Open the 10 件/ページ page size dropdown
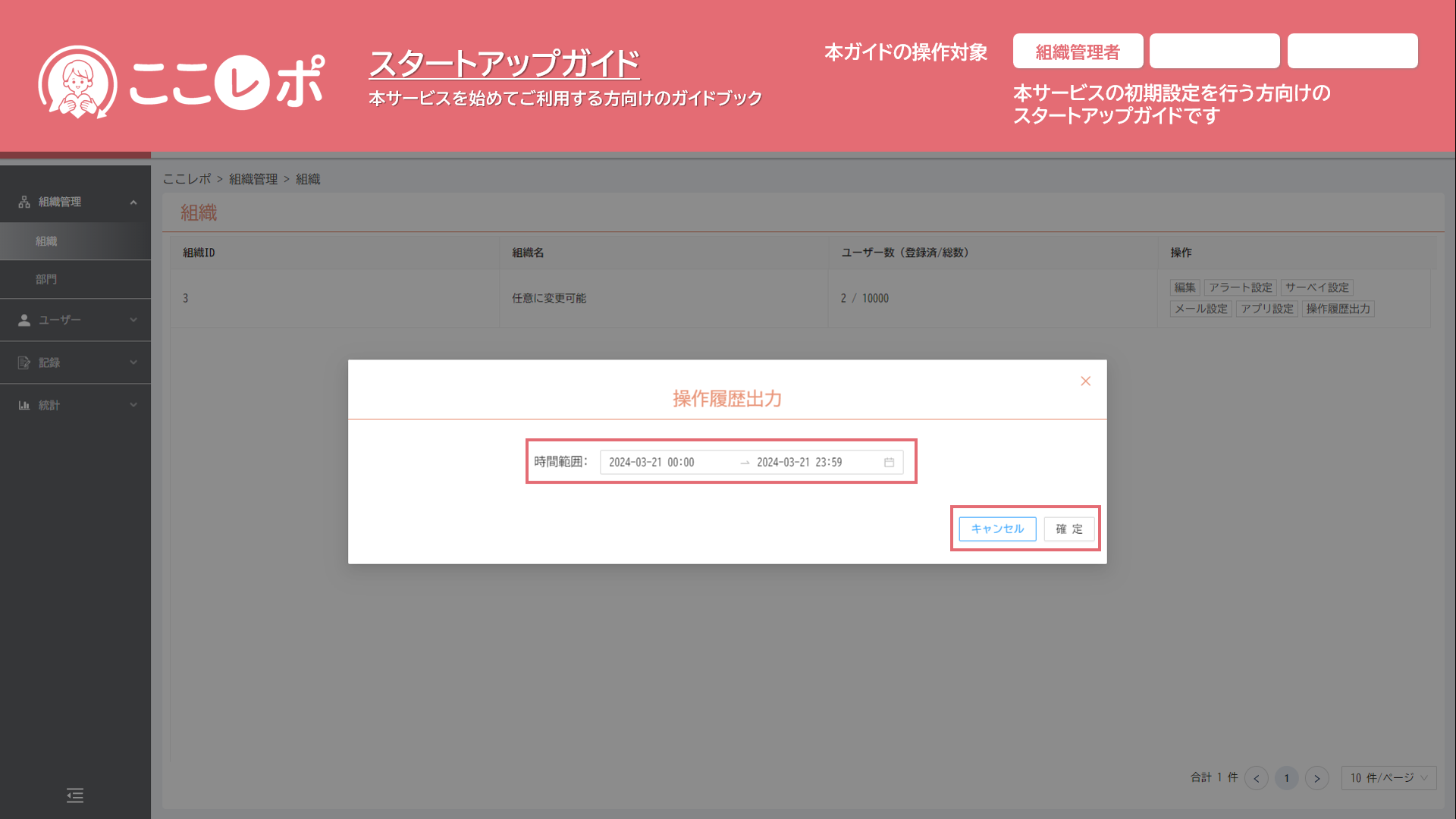1456x819 pixels. [1389, 778]
